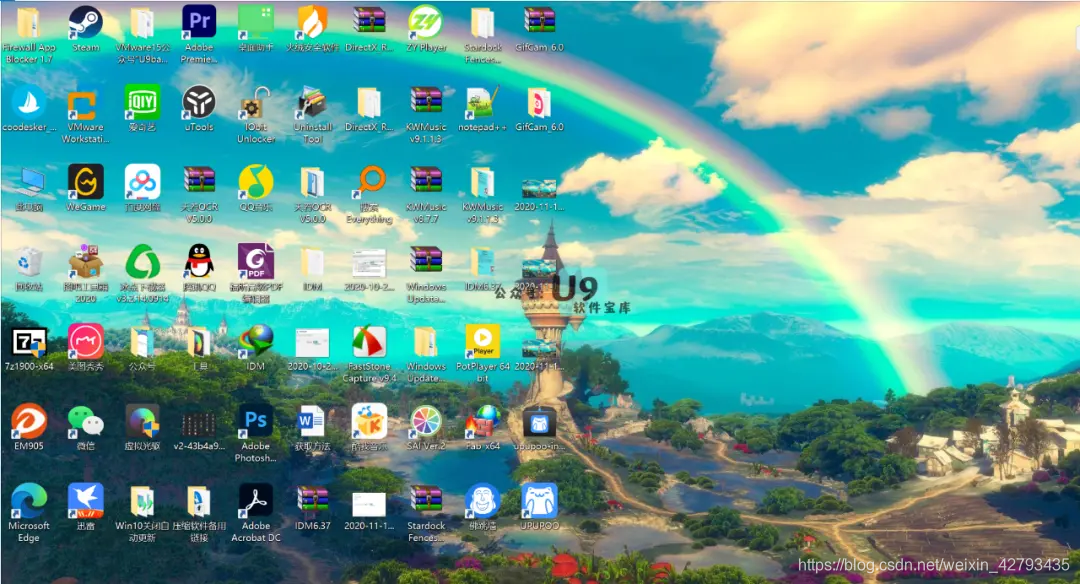
Task: Select the Windows Update RAR archive
Action: tap(426, 262)
